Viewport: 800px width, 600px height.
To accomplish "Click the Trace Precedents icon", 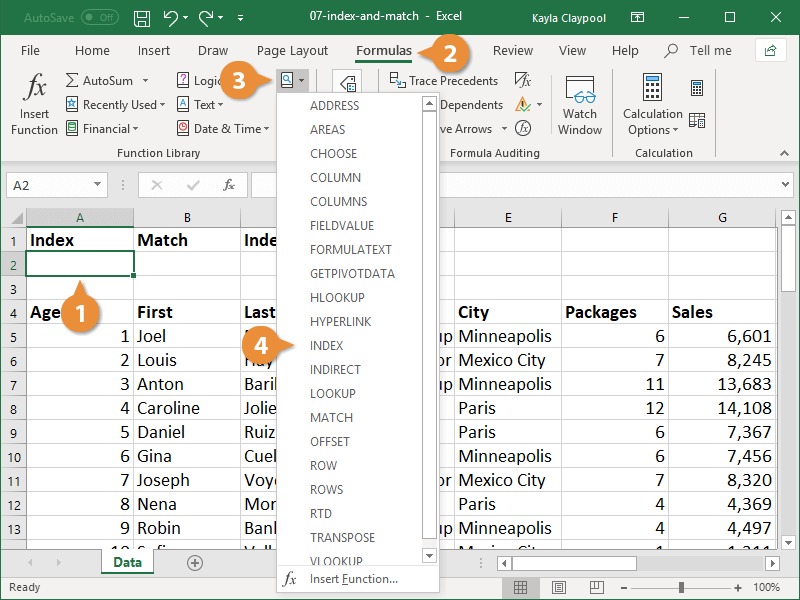I will point(397,80).
